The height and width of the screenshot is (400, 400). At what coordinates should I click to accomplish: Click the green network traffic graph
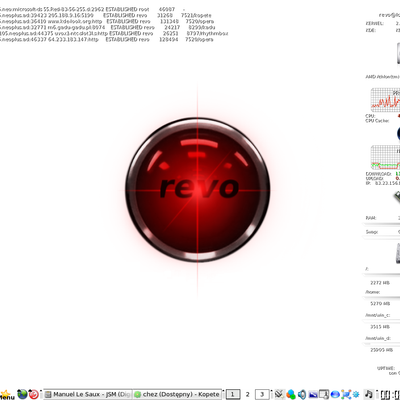tap(385, 157)
